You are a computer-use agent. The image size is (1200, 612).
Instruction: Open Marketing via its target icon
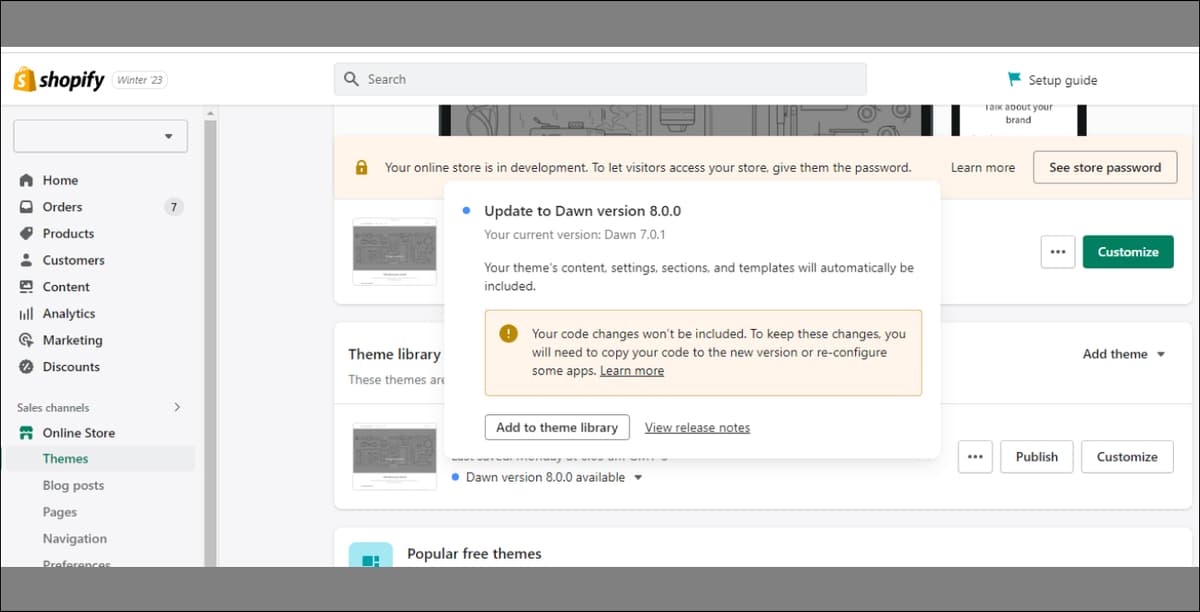pyautogui.click(x=26, y=340)
